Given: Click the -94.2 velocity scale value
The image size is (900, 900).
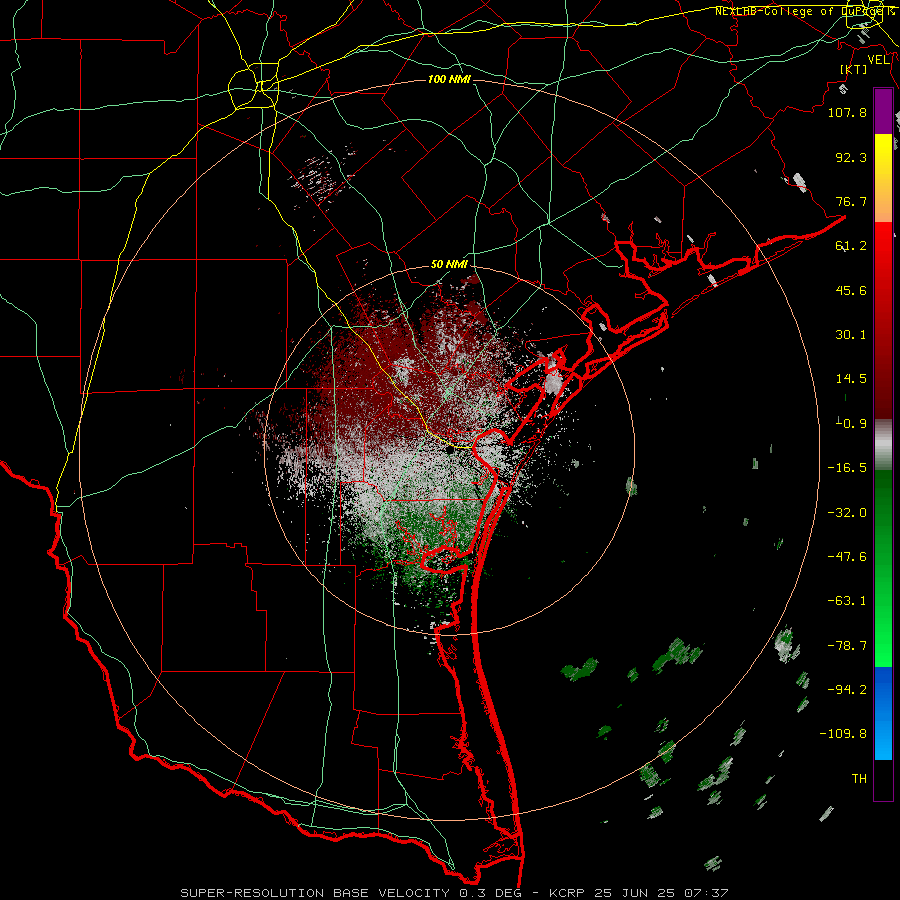Looking at the screenshot, I should click(847, 690).
